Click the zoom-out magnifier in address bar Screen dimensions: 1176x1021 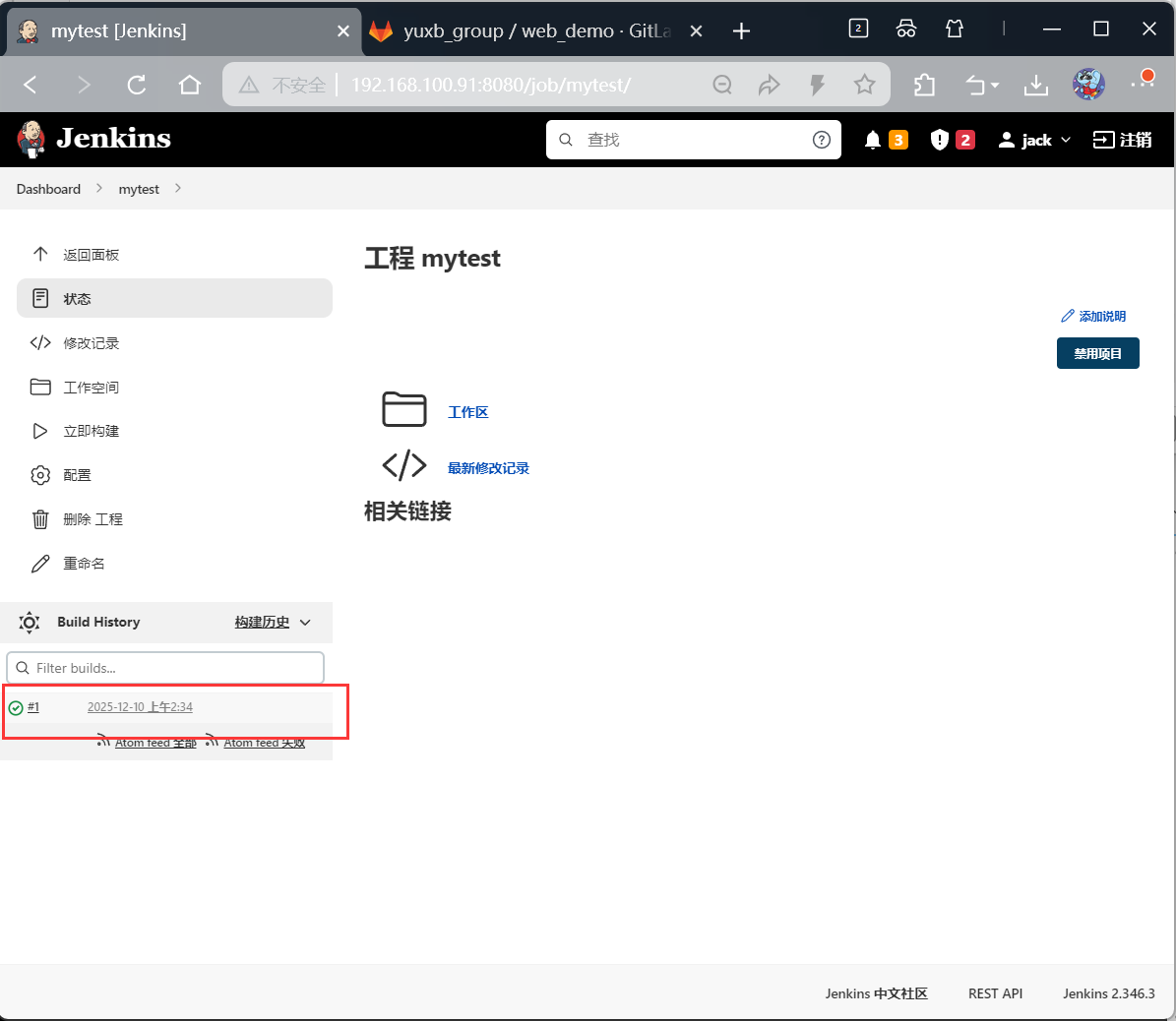coord(722,85)
